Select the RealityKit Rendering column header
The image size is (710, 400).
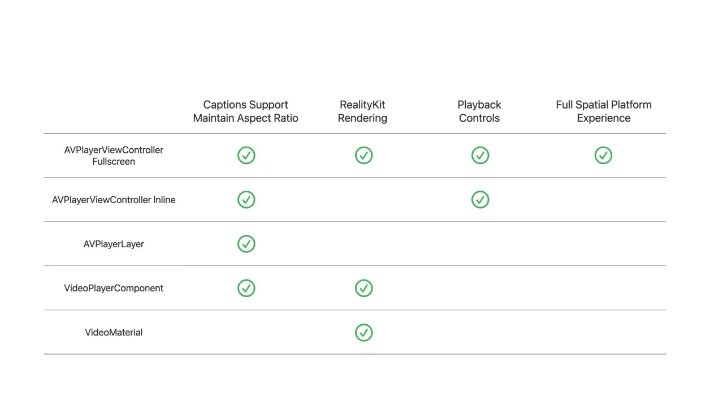click(364, 111)
